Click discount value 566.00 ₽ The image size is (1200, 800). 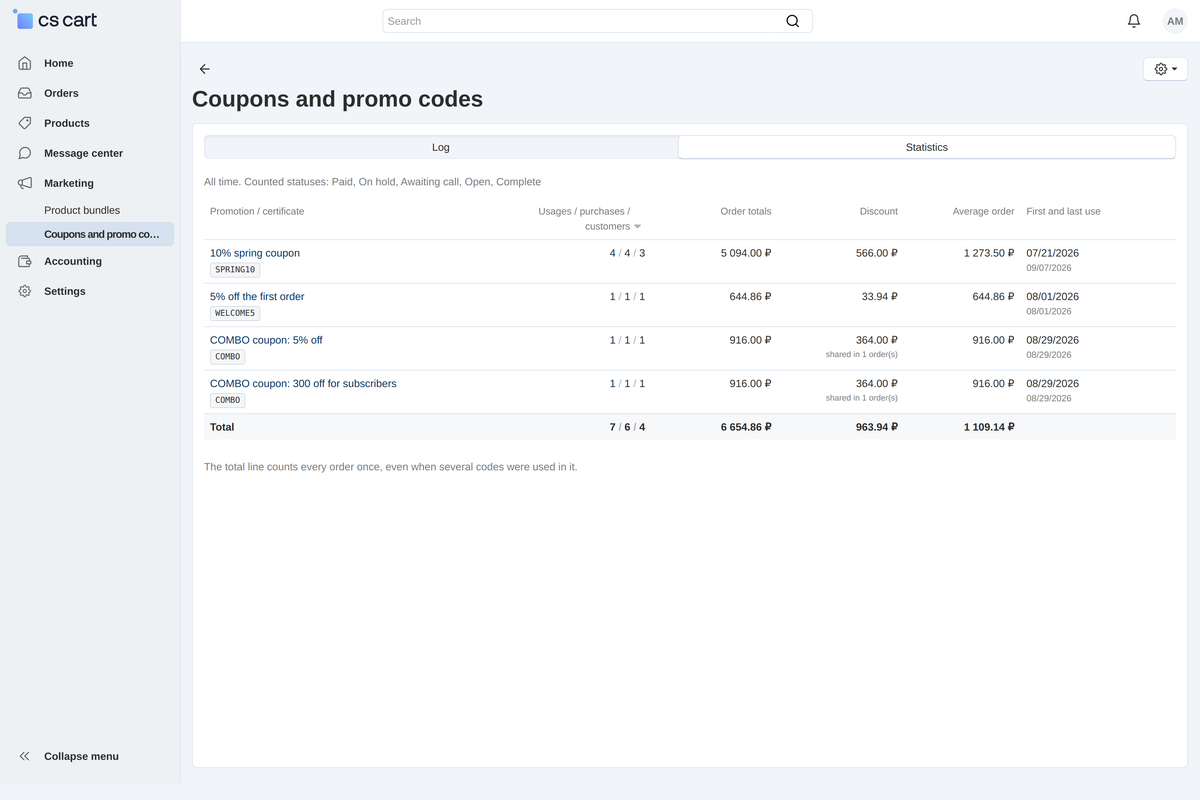click(x=877, y=253)
